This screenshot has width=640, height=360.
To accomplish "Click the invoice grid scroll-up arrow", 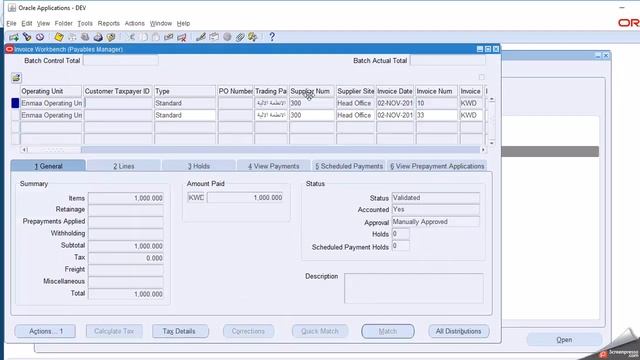I will 492,100.
